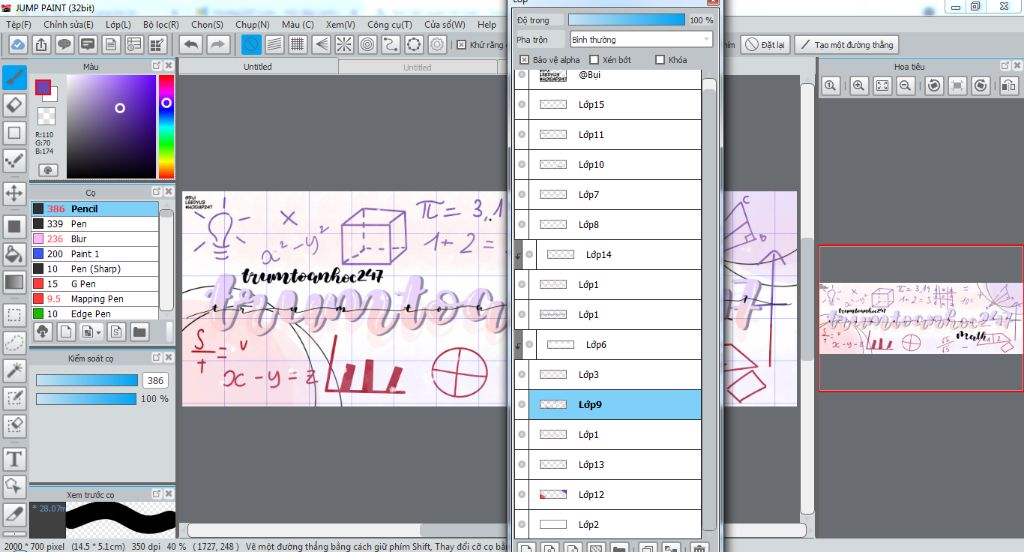
Task: Select the Brush tool
Action: coord(14,78)
